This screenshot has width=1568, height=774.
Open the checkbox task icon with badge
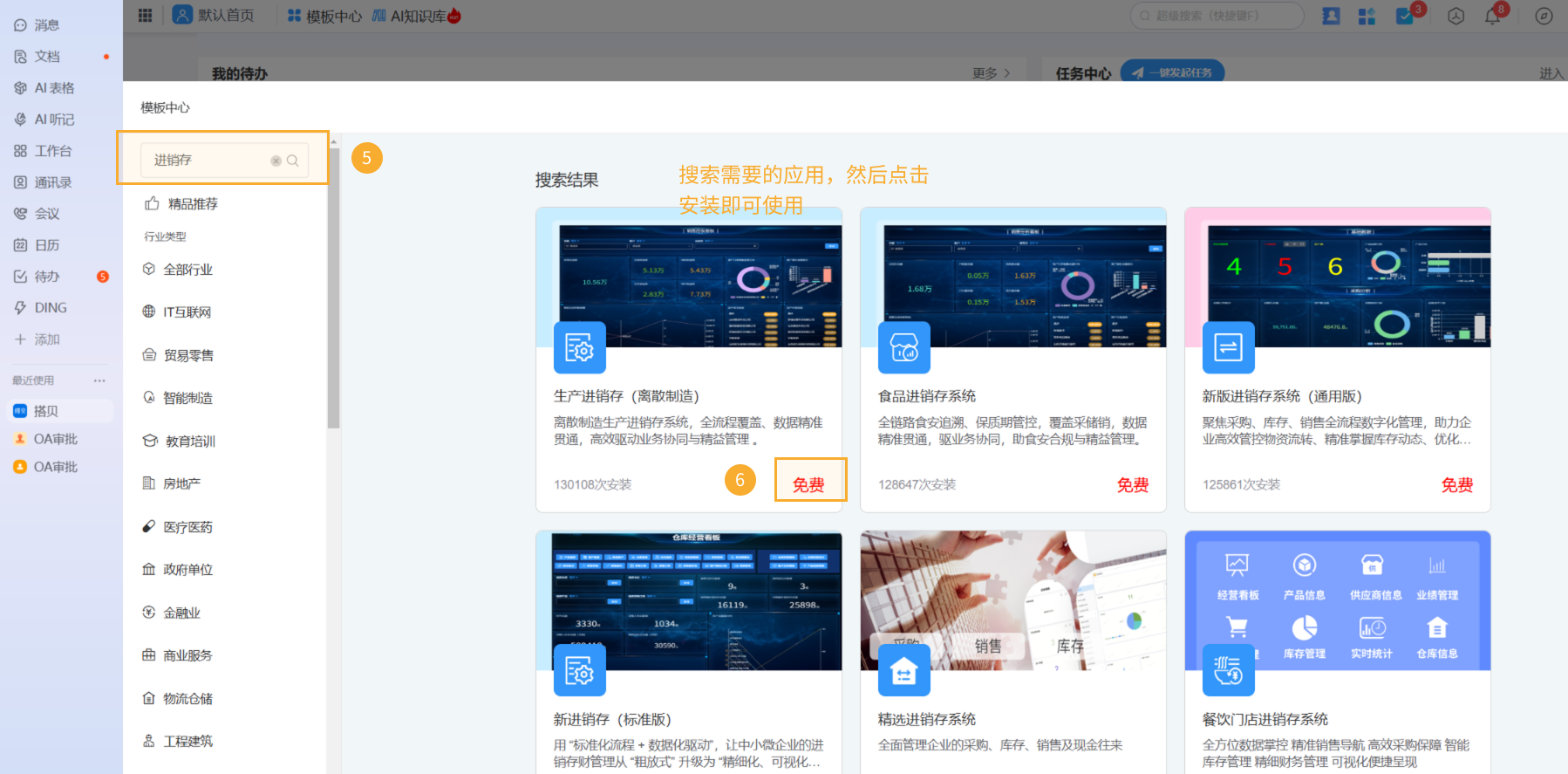pyautogui.click(x=1405, y=16)
